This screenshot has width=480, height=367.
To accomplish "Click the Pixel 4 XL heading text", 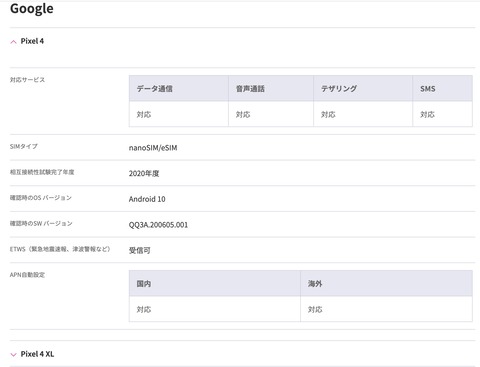I will pyautogui.click(x=37, y=354).
